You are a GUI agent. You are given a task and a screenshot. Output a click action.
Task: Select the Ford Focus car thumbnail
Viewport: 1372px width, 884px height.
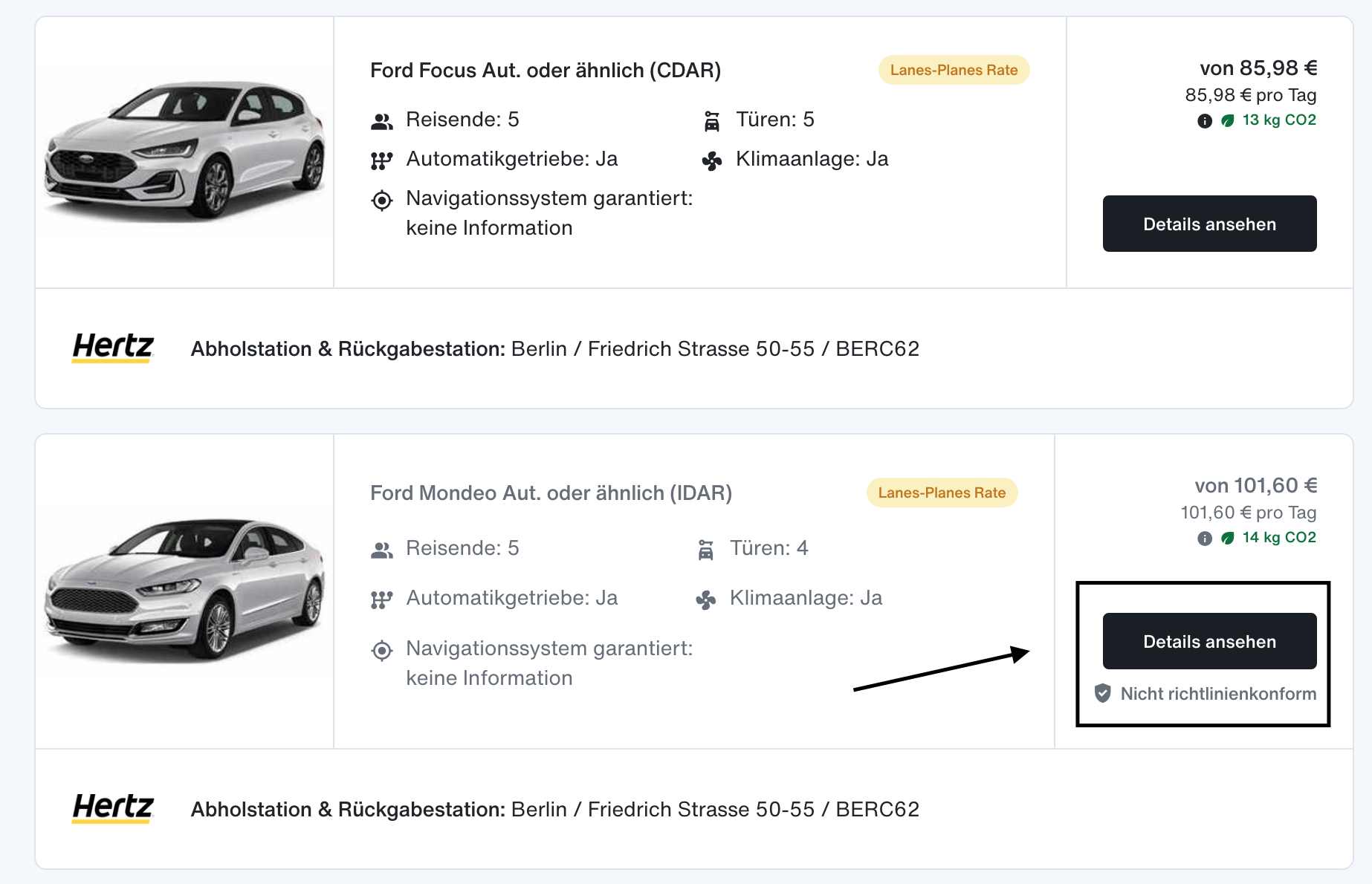(x=184, y=151)
